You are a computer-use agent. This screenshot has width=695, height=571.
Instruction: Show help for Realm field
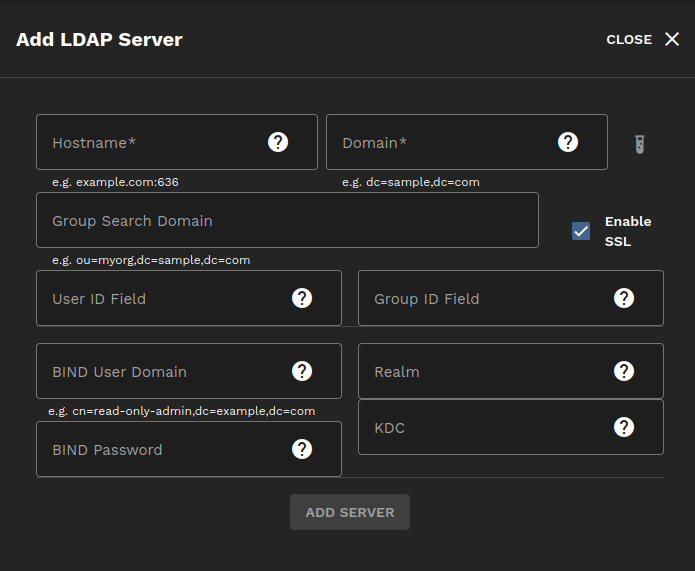click(624, 371)
